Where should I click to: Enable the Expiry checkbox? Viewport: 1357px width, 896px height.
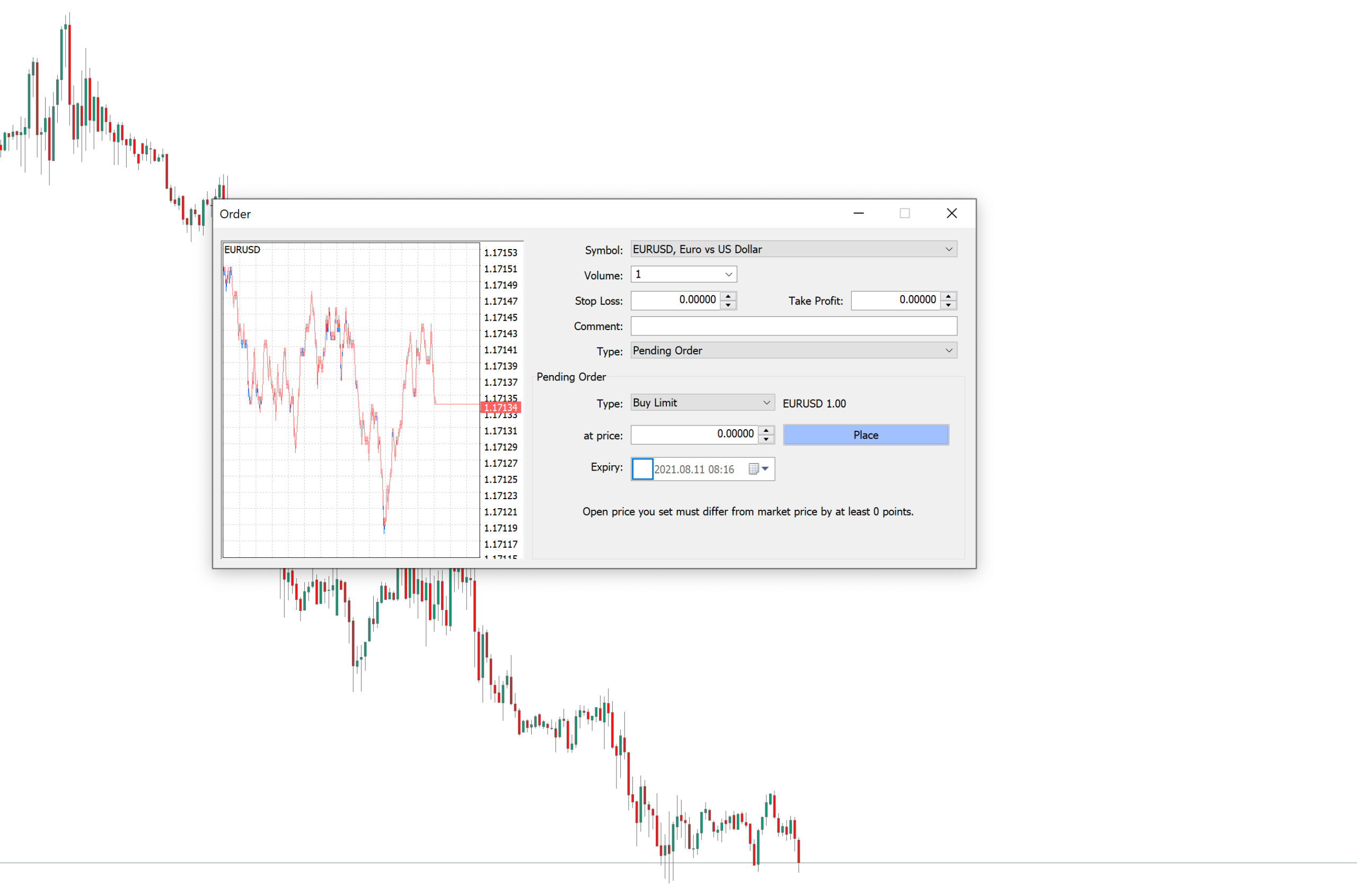pos(642,469)
